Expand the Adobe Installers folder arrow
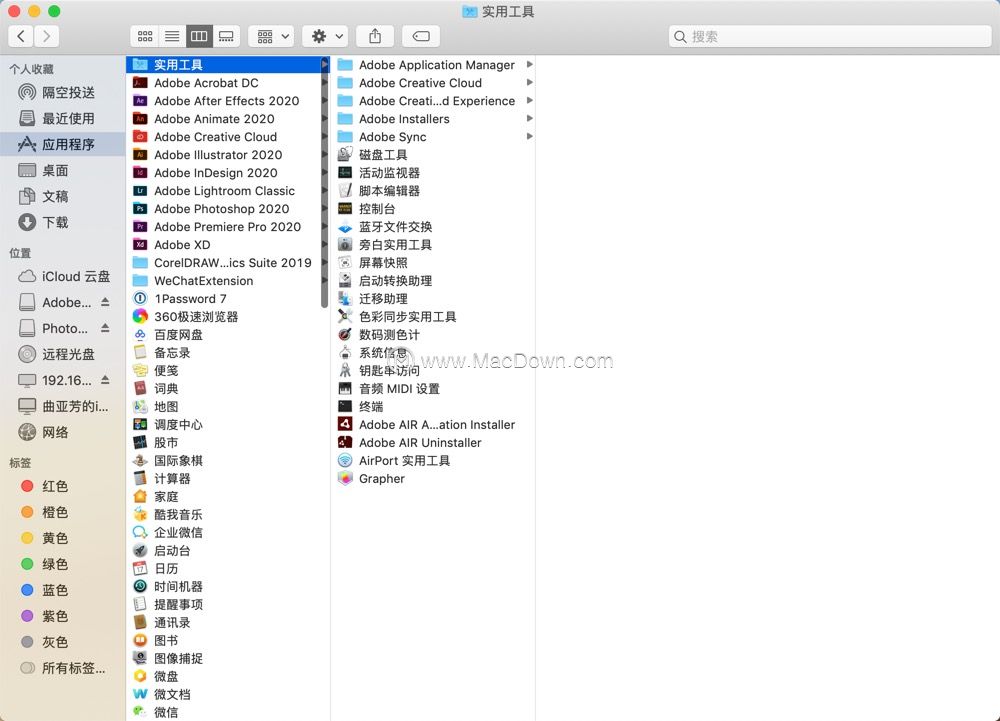Viewport: 1000px width, 721px height. (x=529, y=119)
